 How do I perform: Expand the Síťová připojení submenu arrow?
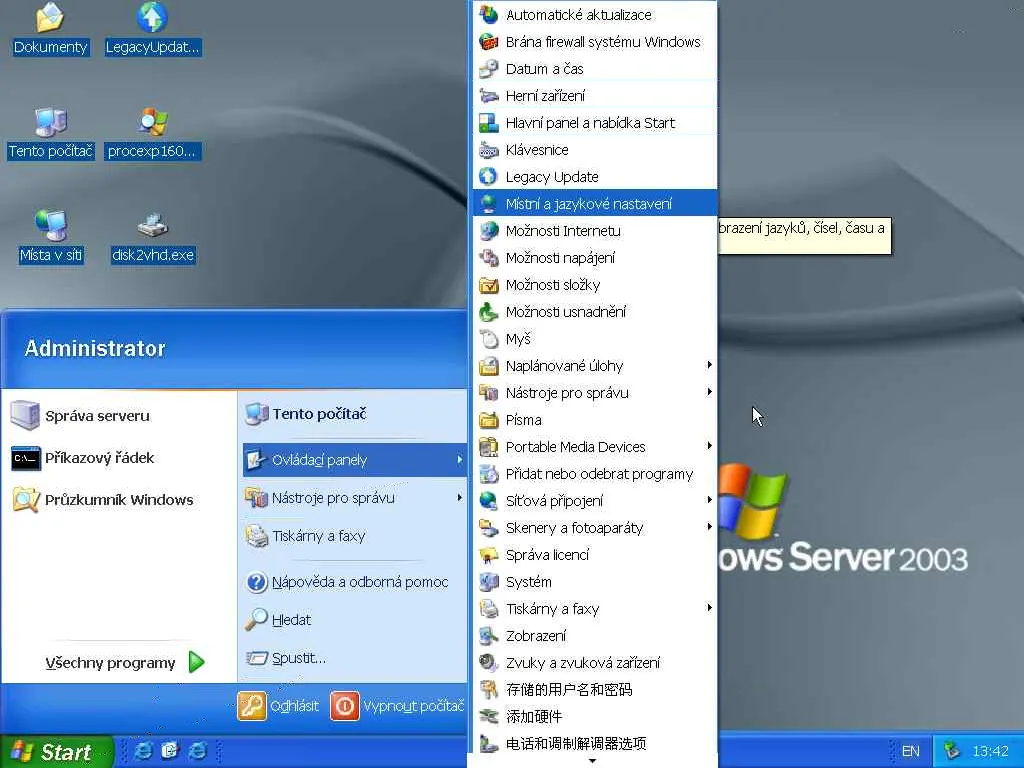pyautogui.click(x=709, y=500)
